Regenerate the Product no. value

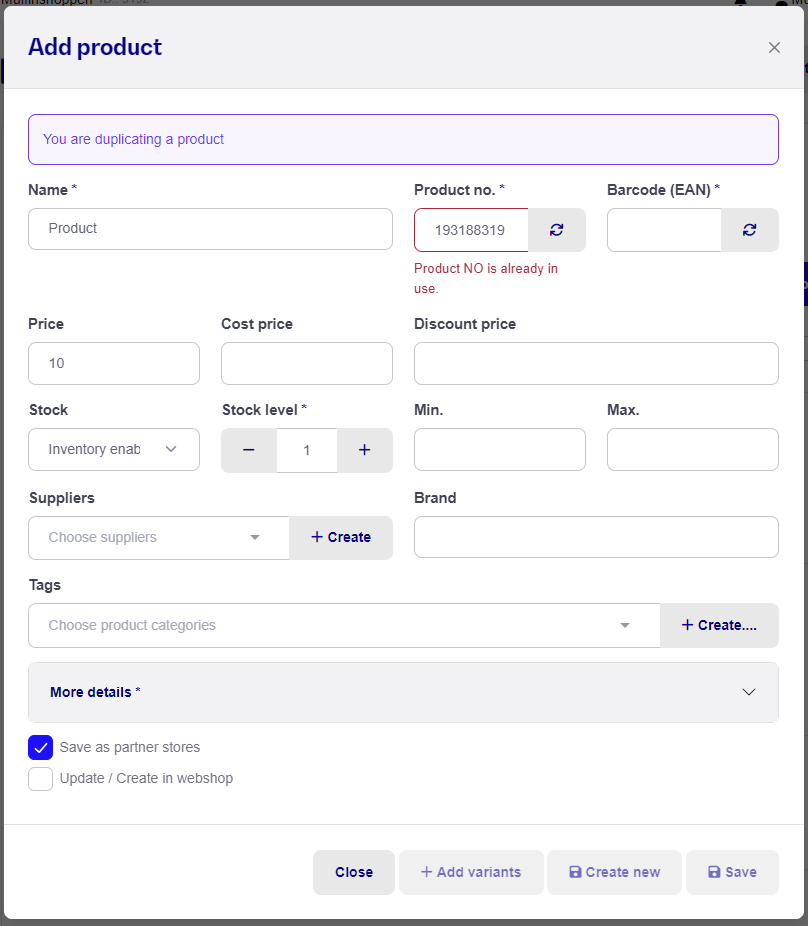pos(556,230)
